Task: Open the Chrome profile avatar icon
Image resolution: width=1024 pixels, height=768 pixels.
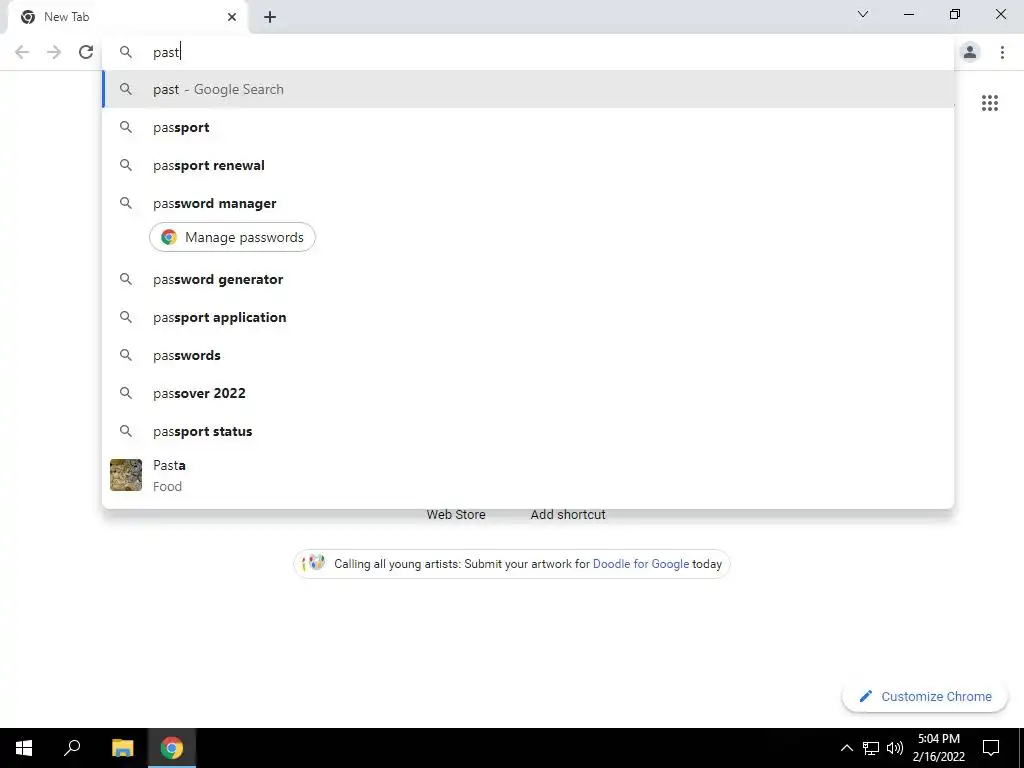Action: click(970, 52)
